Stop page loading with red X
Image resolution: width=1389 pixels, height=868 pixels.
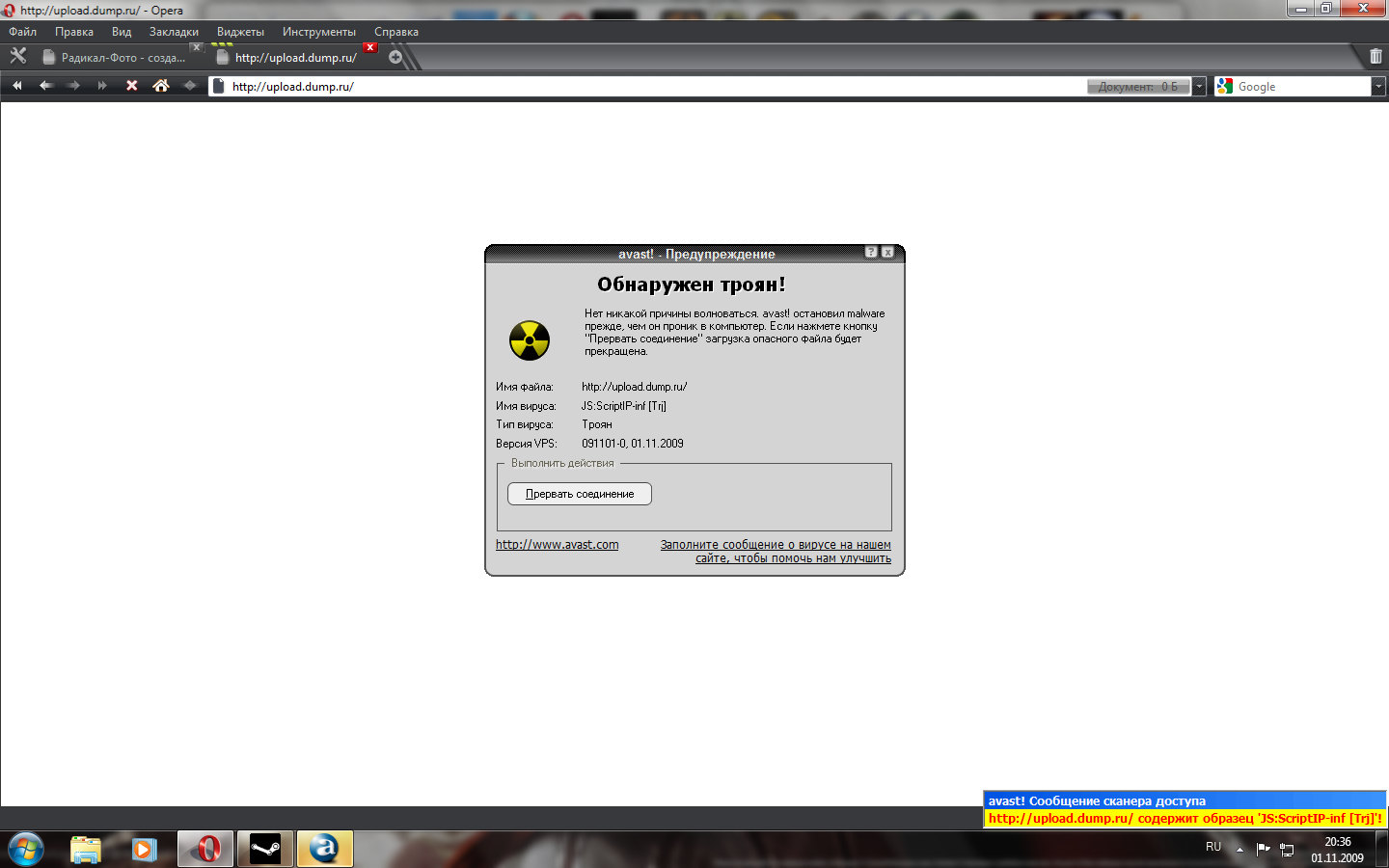tap(132, 86)
